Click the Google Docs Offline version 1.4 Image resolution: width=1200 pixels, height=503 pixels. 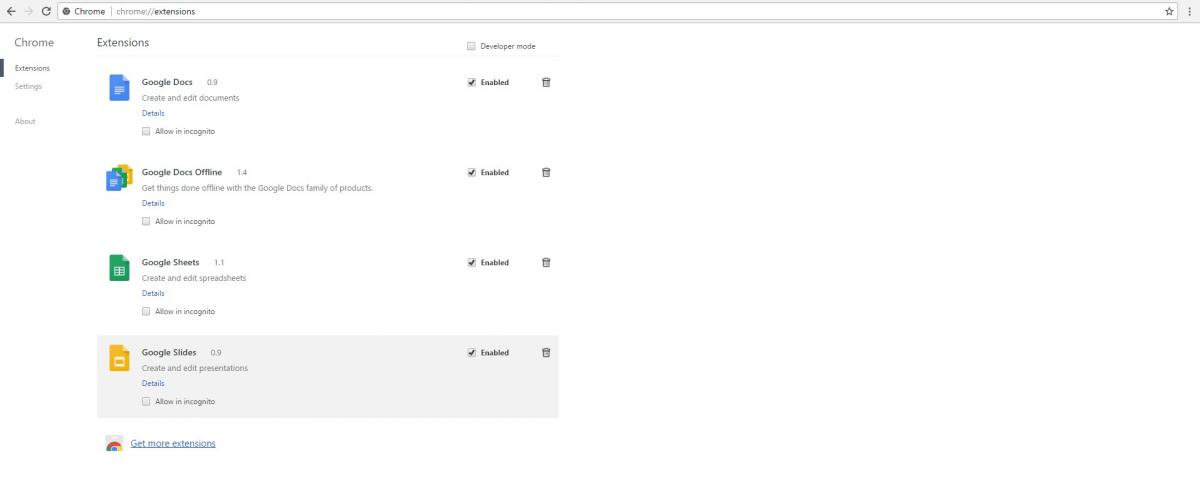(x=242, y=172)
